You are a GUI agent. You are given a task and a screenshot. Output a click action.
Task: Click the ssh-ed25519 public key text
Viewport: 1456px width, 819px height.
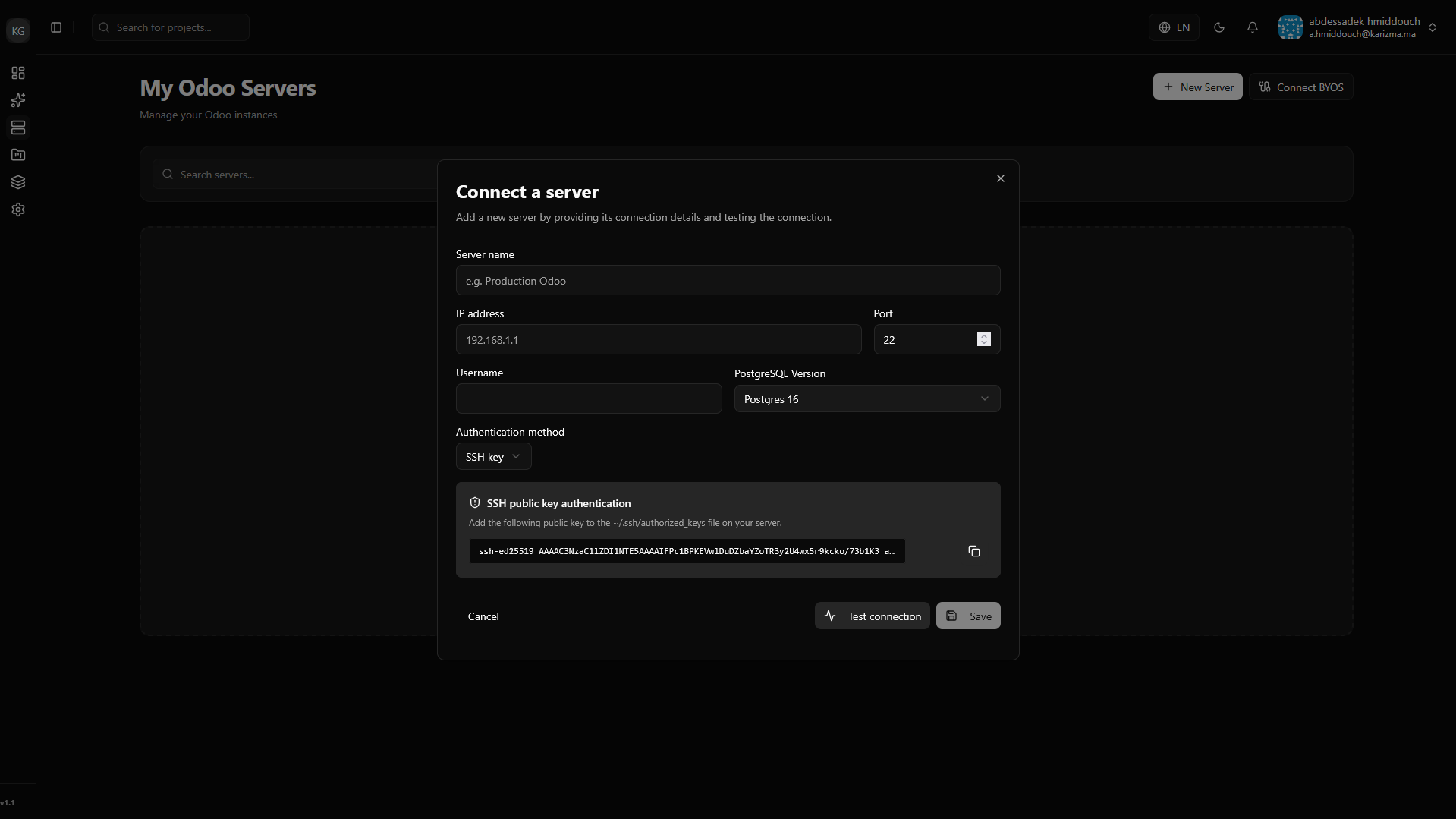(x=687, y=551)
